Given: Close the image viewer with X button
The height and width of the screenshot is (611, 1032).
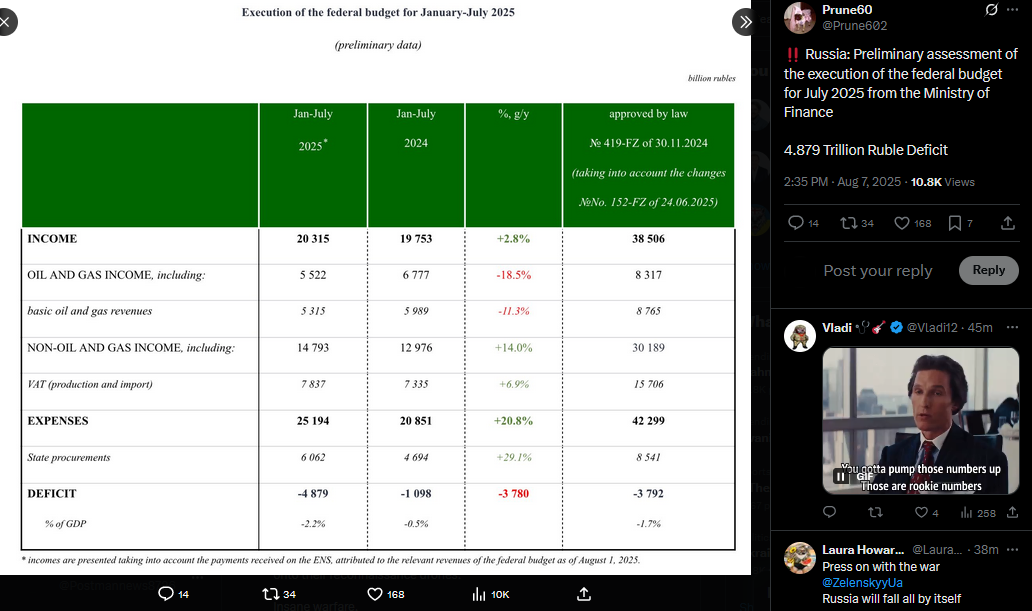Looking at the screenshot, I should click(x=5, y=22).
